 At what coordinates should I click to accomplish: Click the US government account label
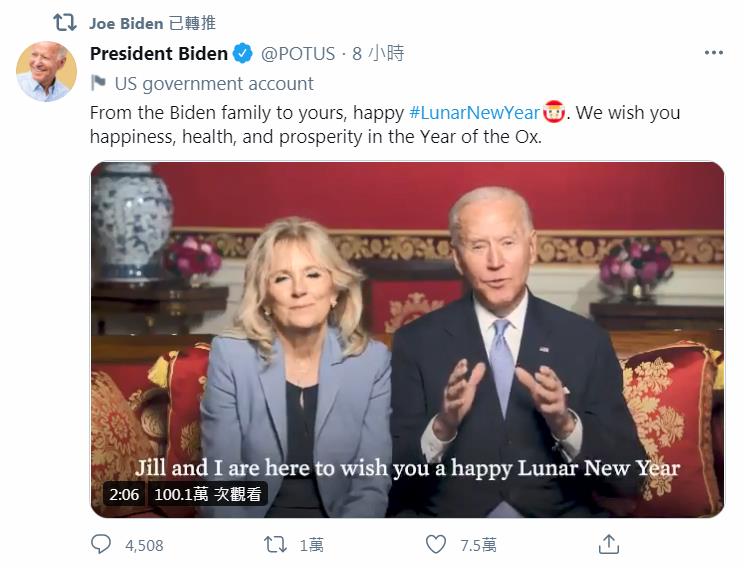214,84
